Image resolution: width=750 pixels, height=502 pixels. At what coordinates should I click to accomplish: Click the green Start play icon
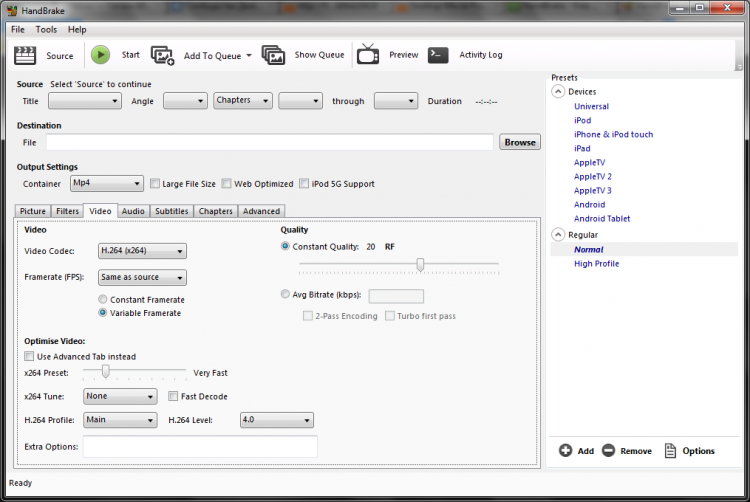100,55
